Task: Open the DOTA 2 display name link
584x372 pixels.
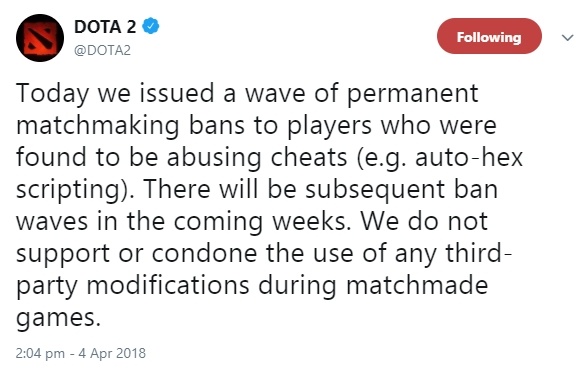Action: click(x=105, y=27)
